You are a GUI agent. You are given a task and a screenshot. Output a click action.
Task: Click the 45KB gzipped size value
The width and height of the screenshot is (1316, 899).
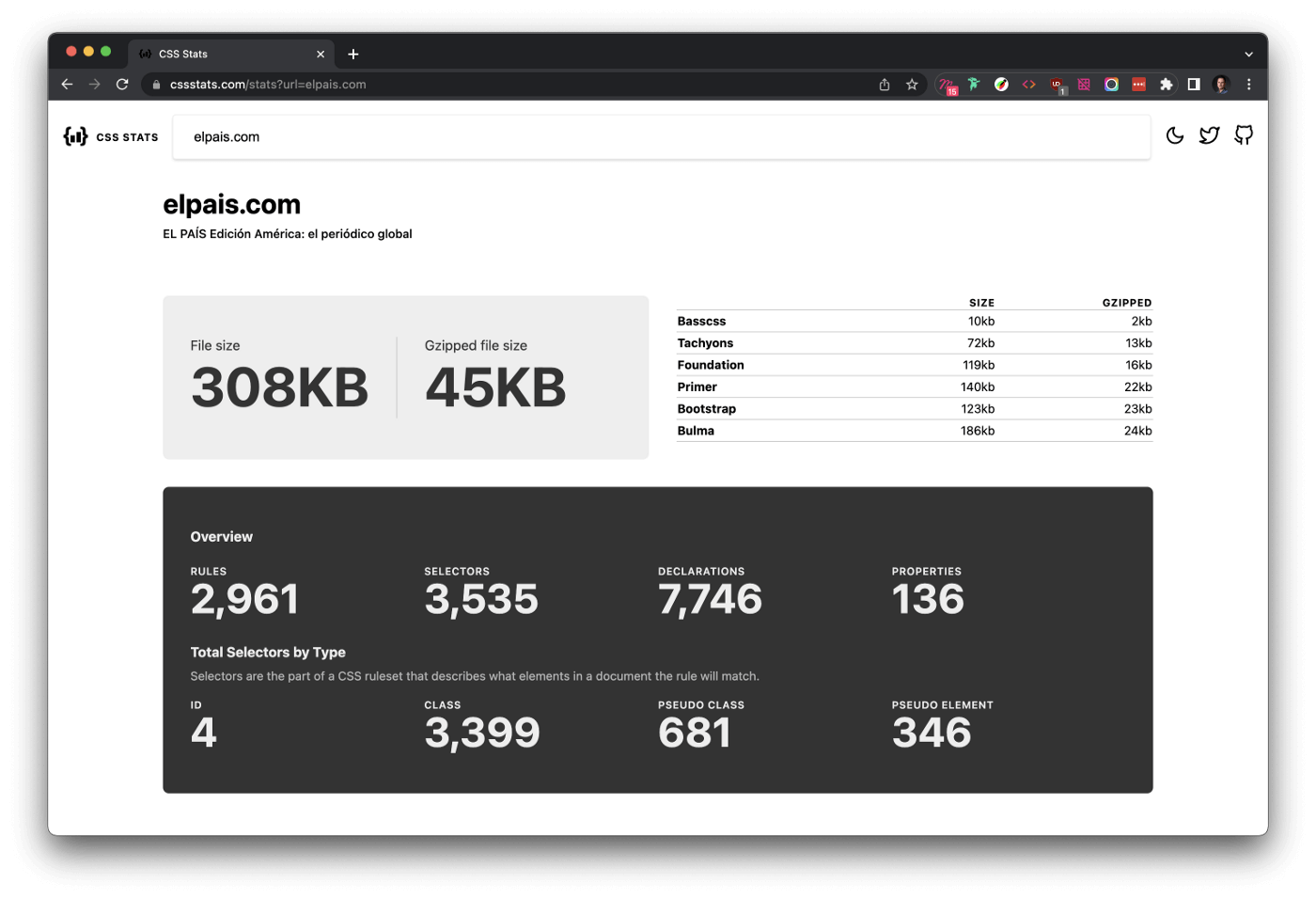click(x=495, y=387)
